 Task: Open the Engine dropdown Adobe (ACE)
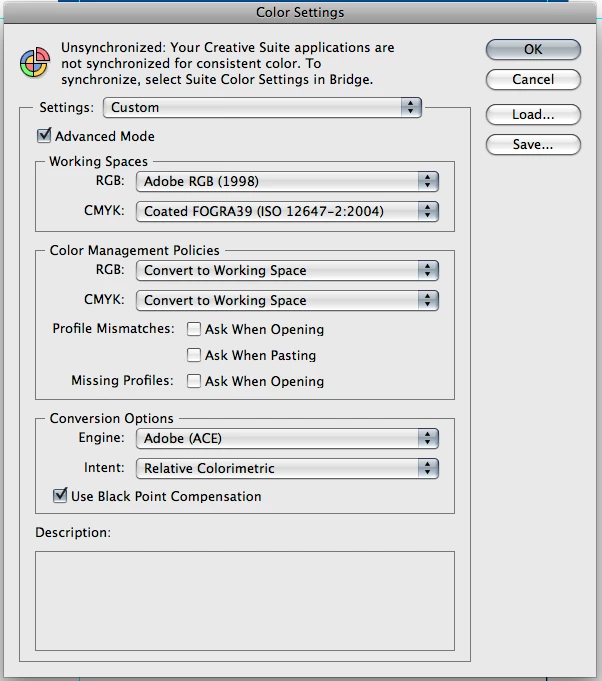287,438
